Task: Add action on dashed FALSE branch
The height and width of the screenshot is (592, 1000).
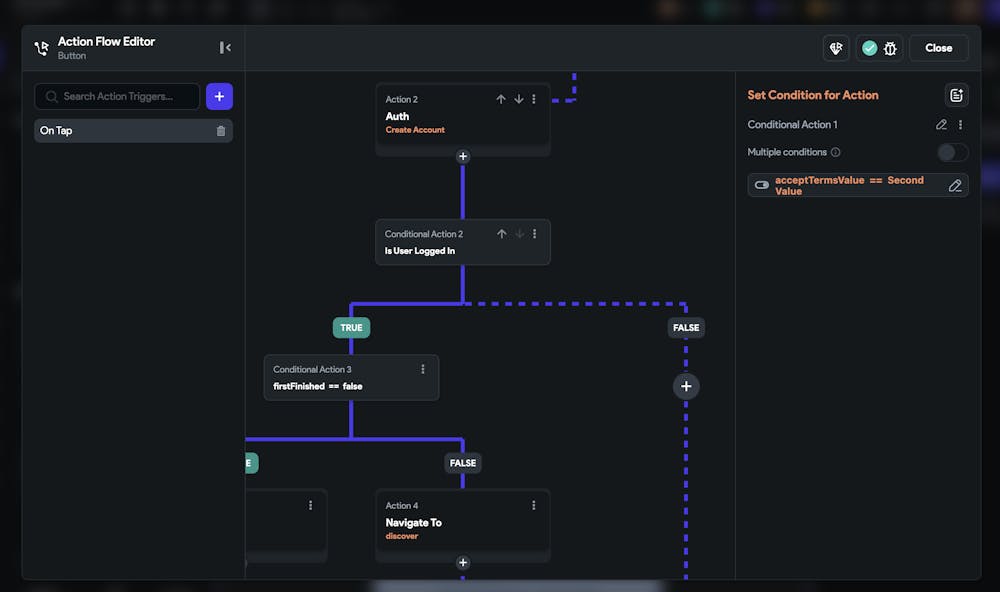Action: coord(686,386)
